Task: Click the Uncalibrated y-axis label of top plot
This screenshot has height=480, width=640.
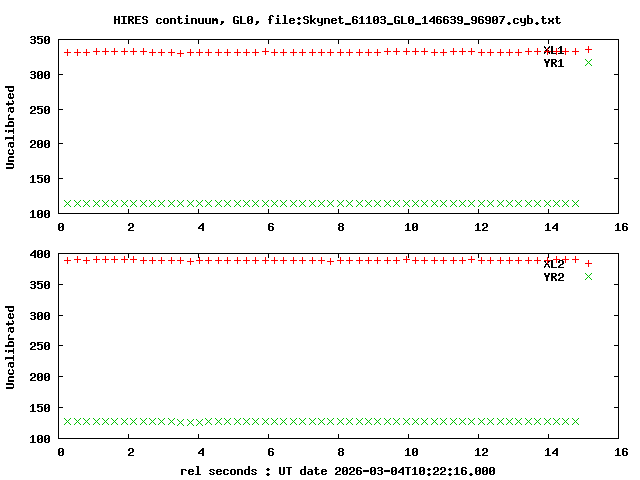Action: pos(11,127)
